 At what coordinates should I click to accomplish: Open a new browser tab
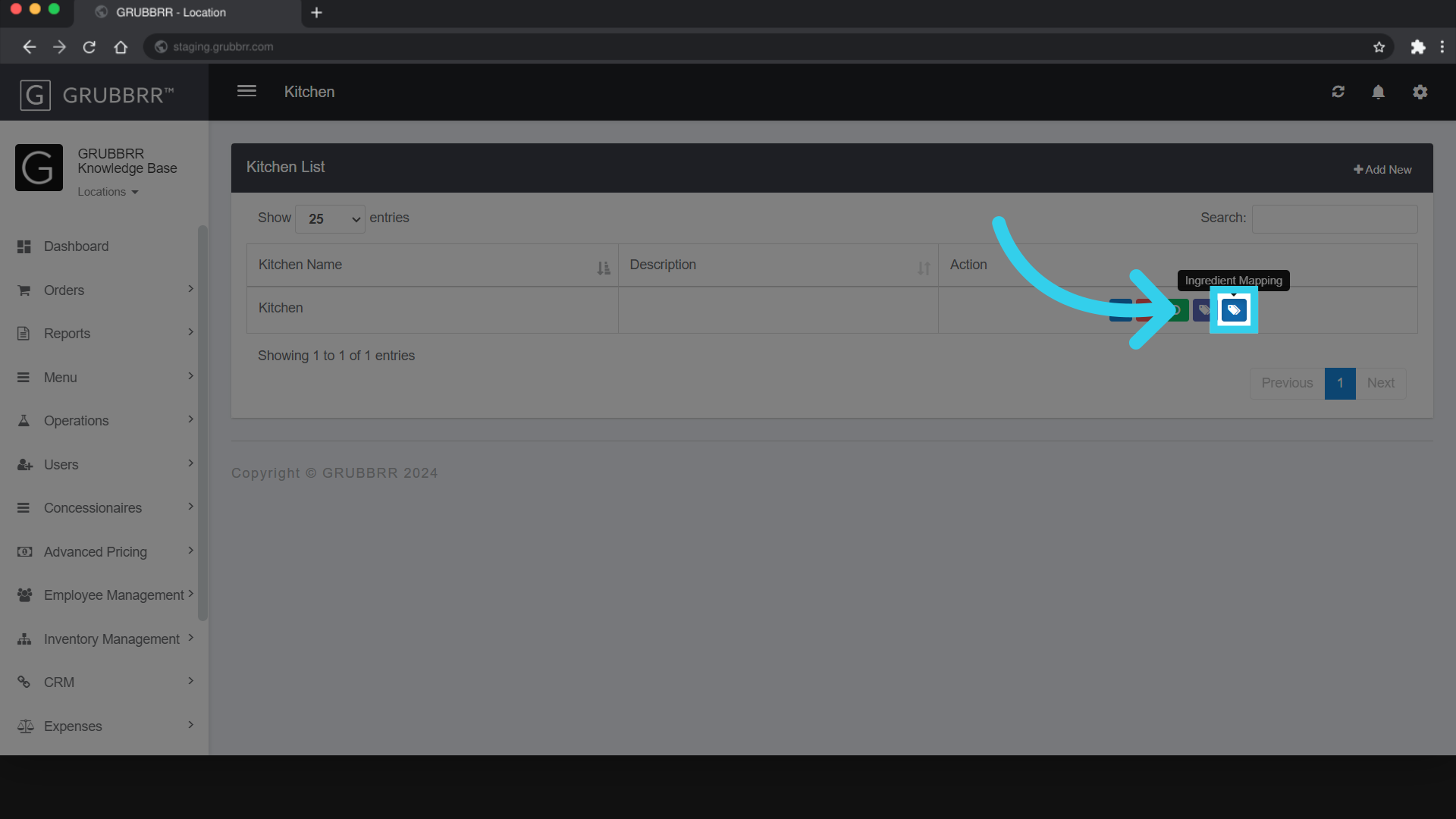(317, 13)
